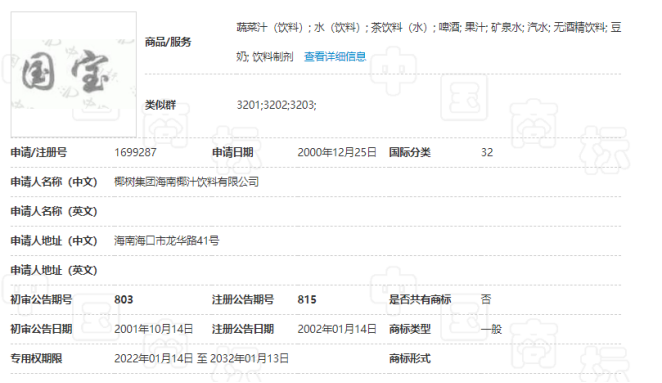Click the 国宝 trademark image thumbnail

[73, 74]
